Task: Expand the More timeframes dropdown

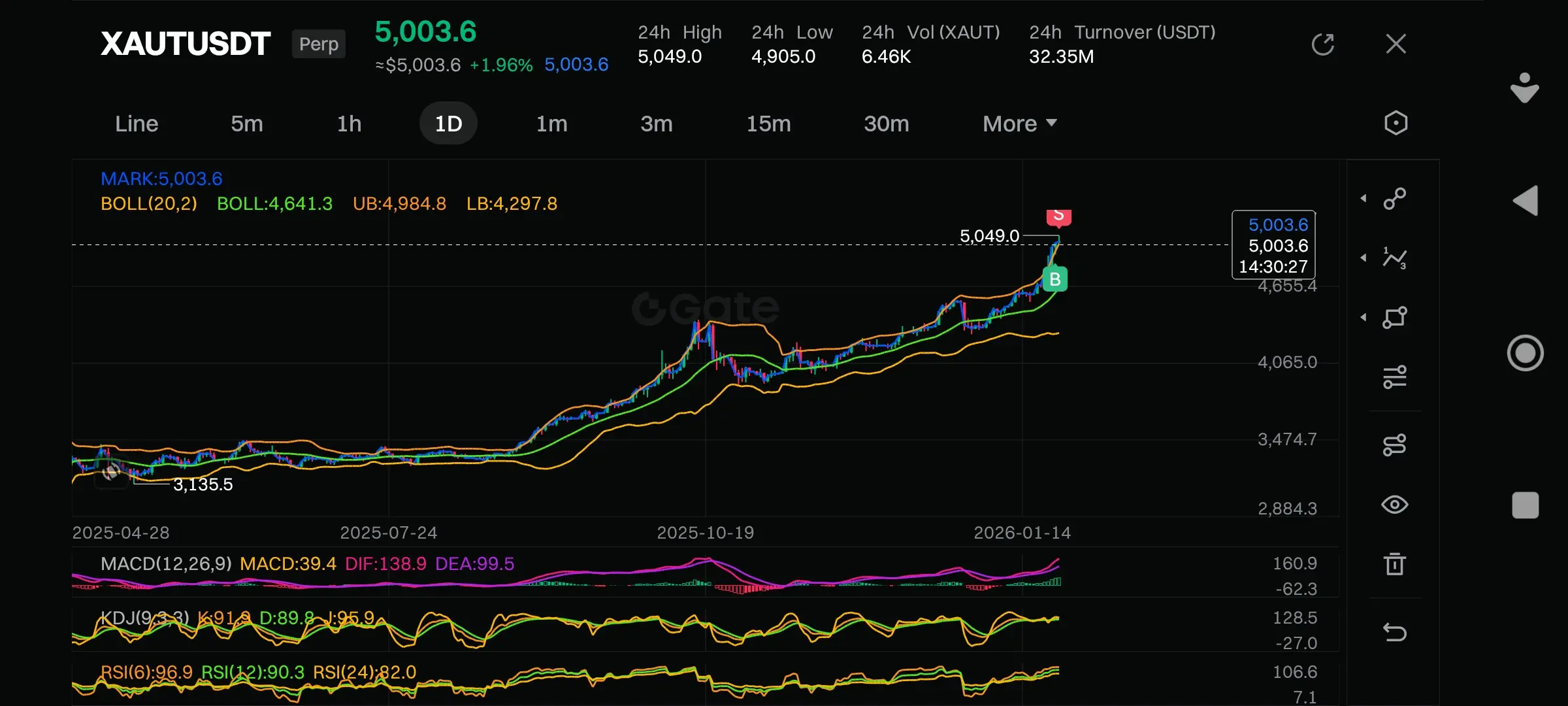Action: (1019, 124)
